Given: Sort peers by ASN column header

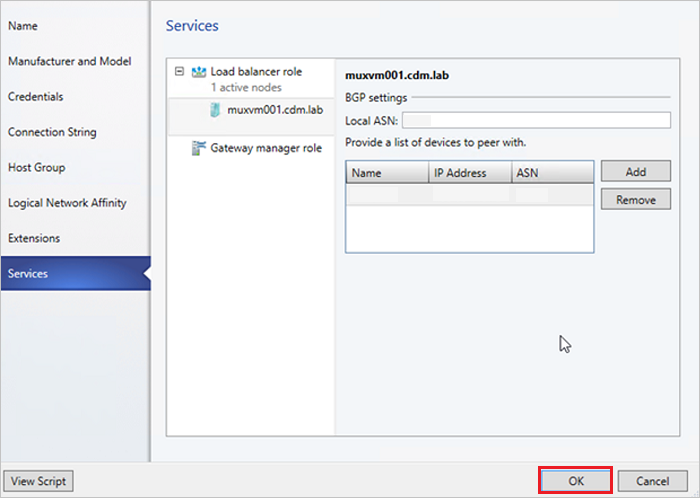Looking at the screenshot, I should pos(553,172).
